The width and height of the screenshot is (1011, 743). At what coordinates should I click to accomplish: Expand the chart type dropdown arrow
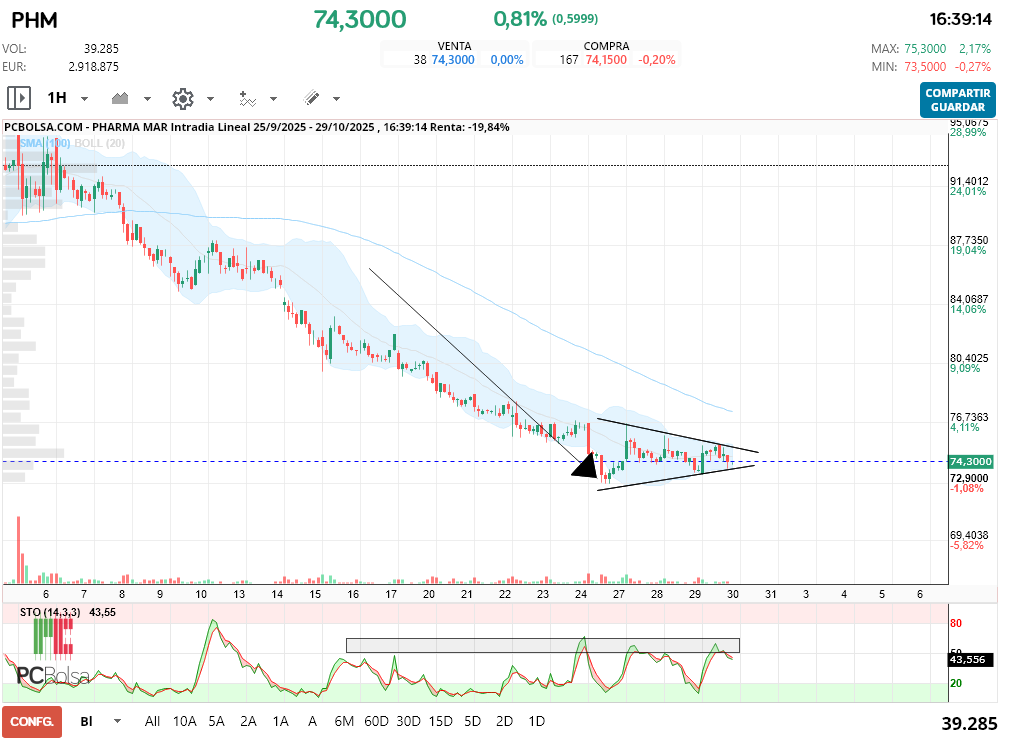[x=147, y=99]
